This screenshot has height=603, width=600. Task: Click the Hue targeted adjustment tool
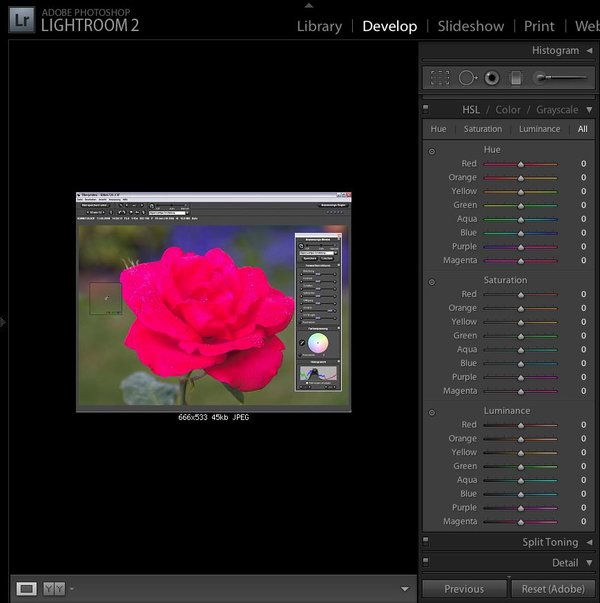(432, 151)
